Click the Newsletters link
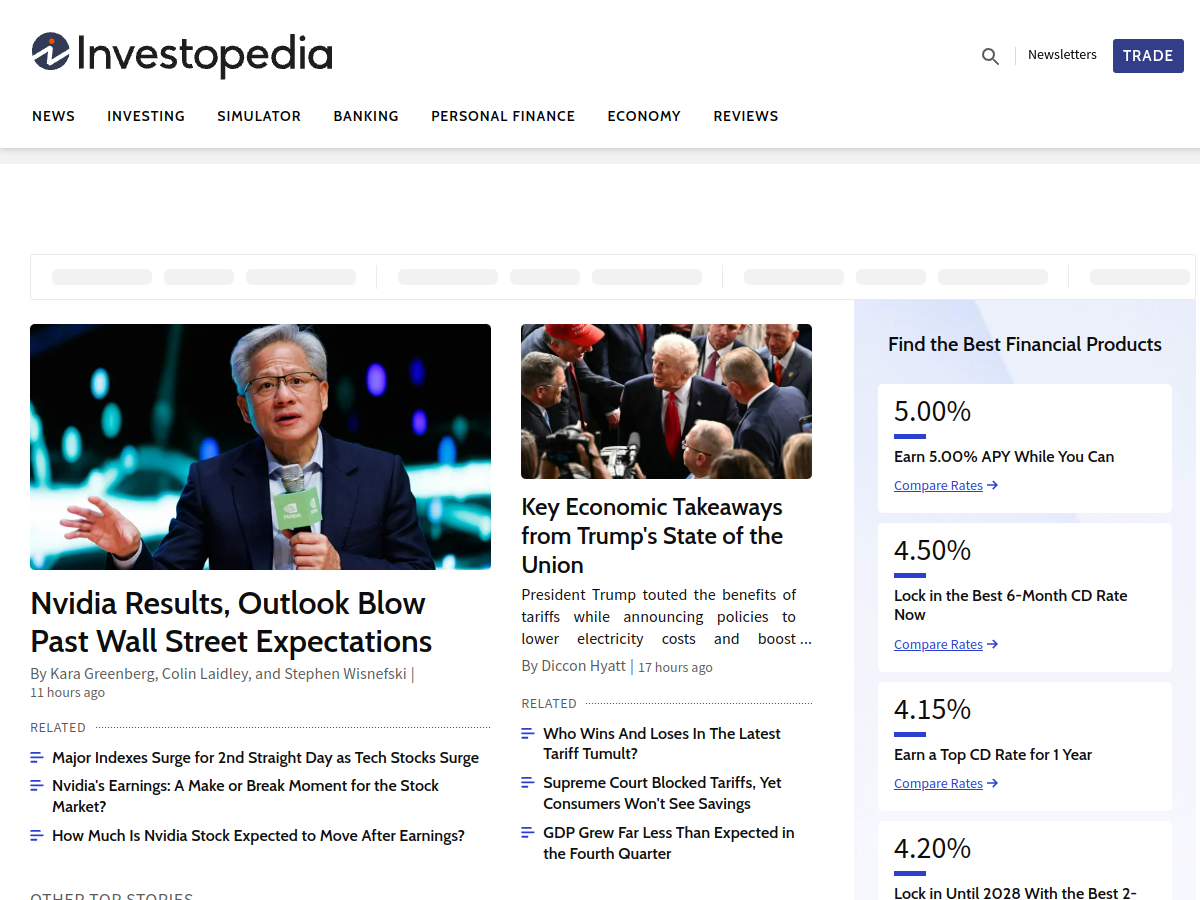1200x900 pixels. click(1062, 55)
